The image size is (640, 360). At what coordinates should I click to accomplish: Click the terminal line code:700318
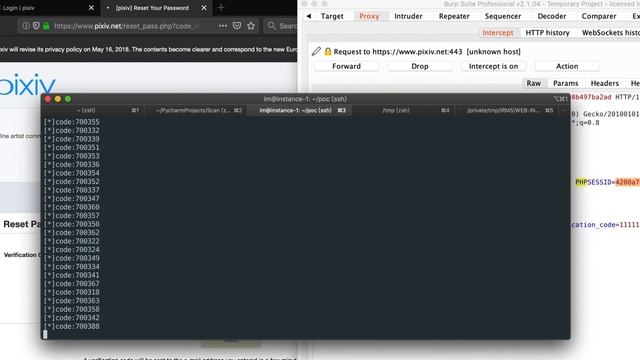71,292
